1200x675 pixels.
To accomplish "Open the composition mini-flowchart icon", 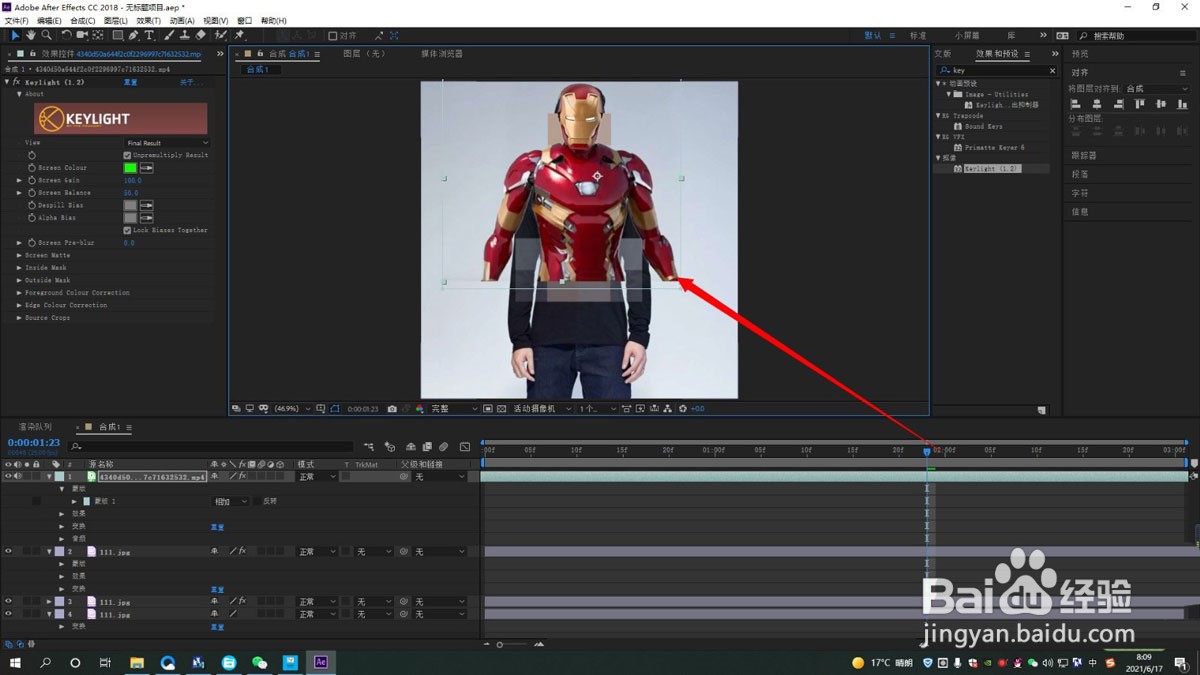I will (x=369, y=447).
